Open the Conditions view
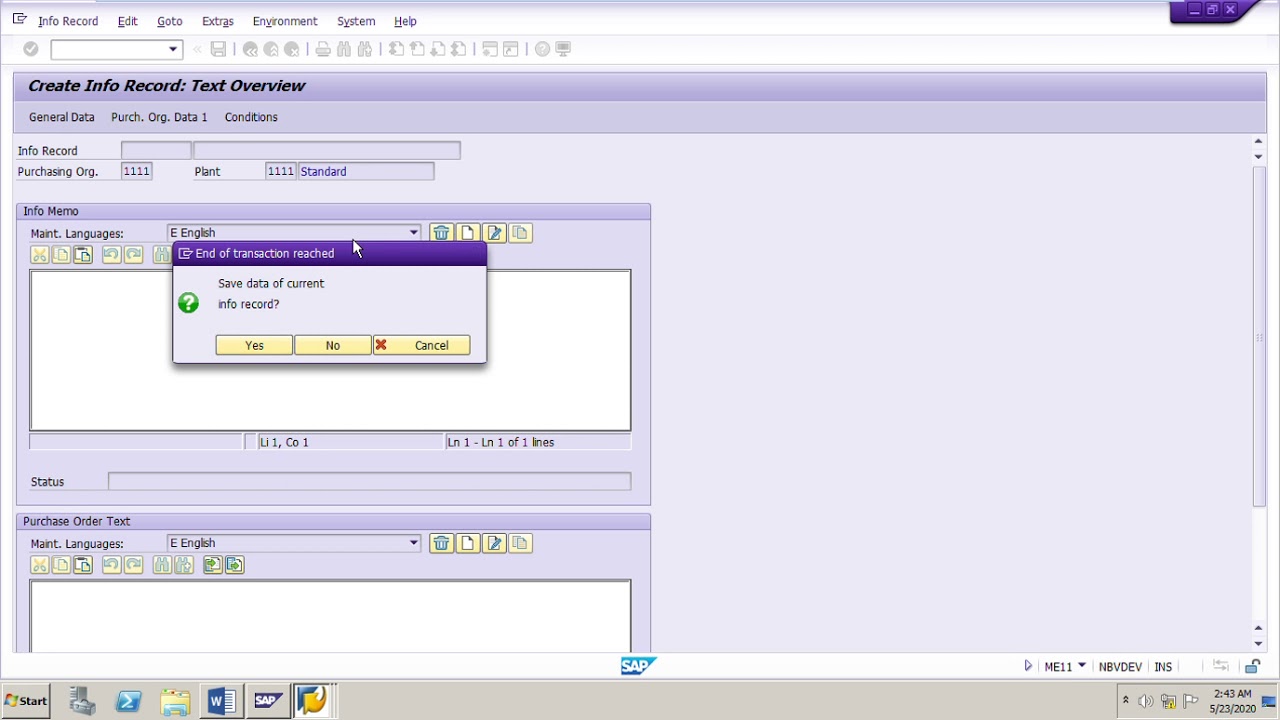Screen dimensions: 1280x720 coord(251,117)
